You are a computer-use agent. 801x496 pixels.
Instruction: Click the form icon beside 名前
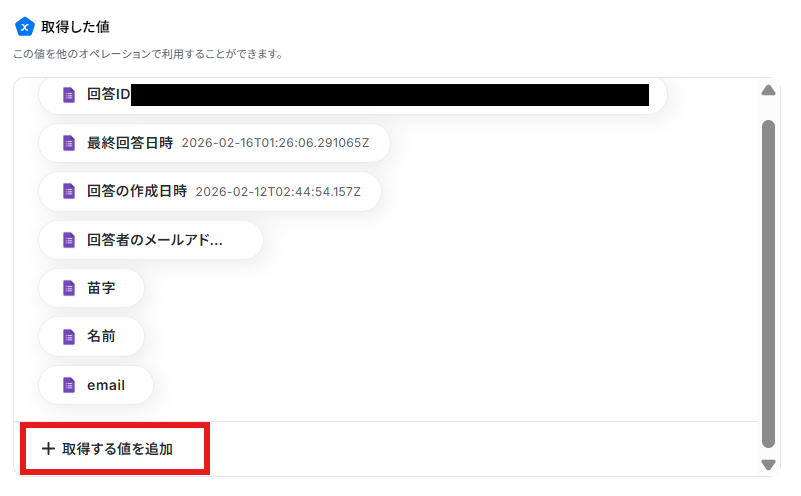pos(69,337)
